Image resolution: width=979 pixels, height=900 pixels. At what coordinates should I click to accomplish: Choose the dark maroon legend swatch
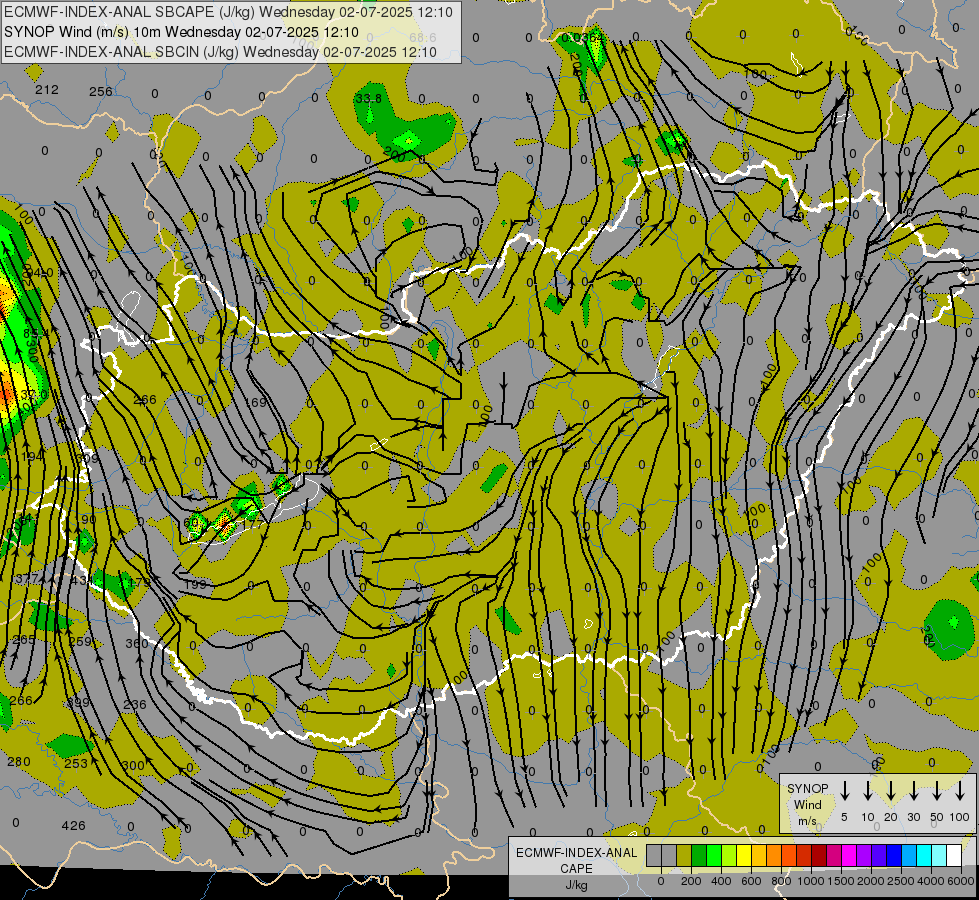coord(819,856)
